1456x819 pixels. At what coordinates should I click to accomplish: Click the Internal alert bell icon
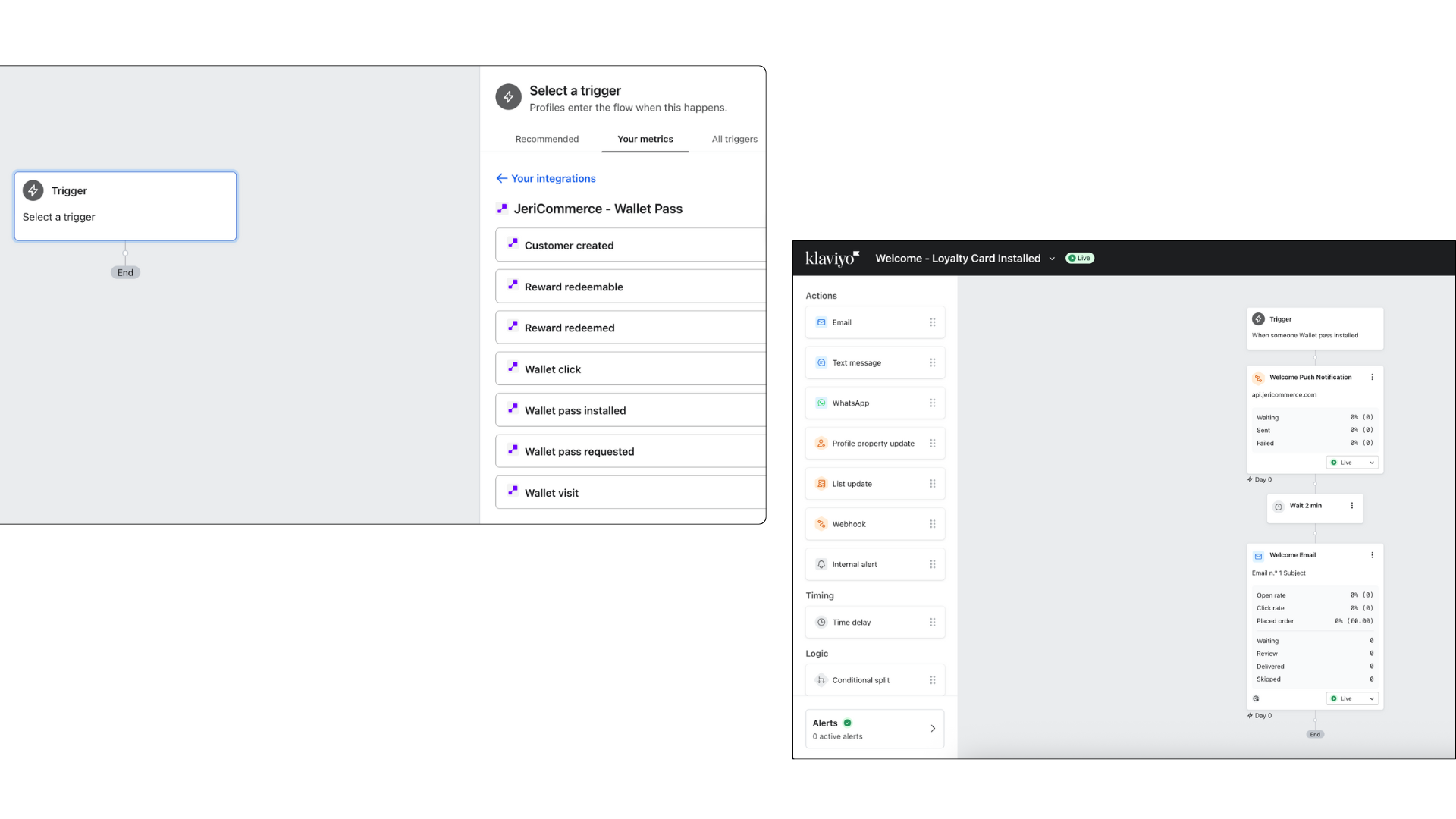[x=821, y=564]
